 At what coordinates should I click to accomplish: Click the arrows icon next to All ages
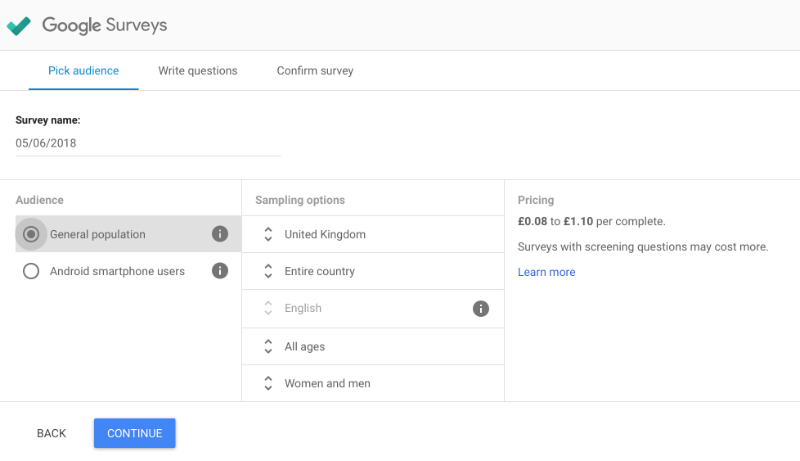click(x=268, y=346)
